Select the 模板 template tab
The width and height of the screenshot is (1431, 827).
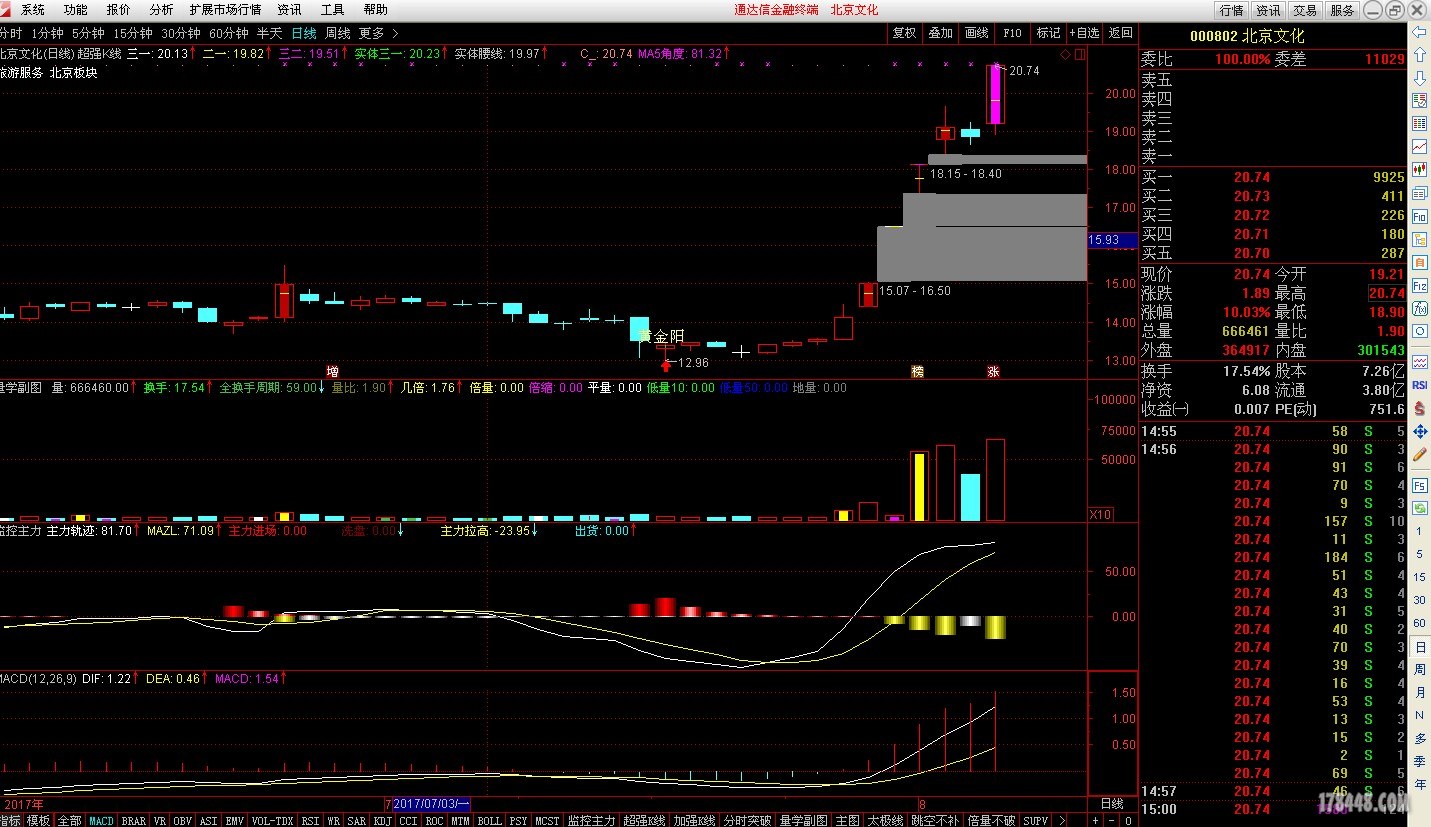coord(38,820)
